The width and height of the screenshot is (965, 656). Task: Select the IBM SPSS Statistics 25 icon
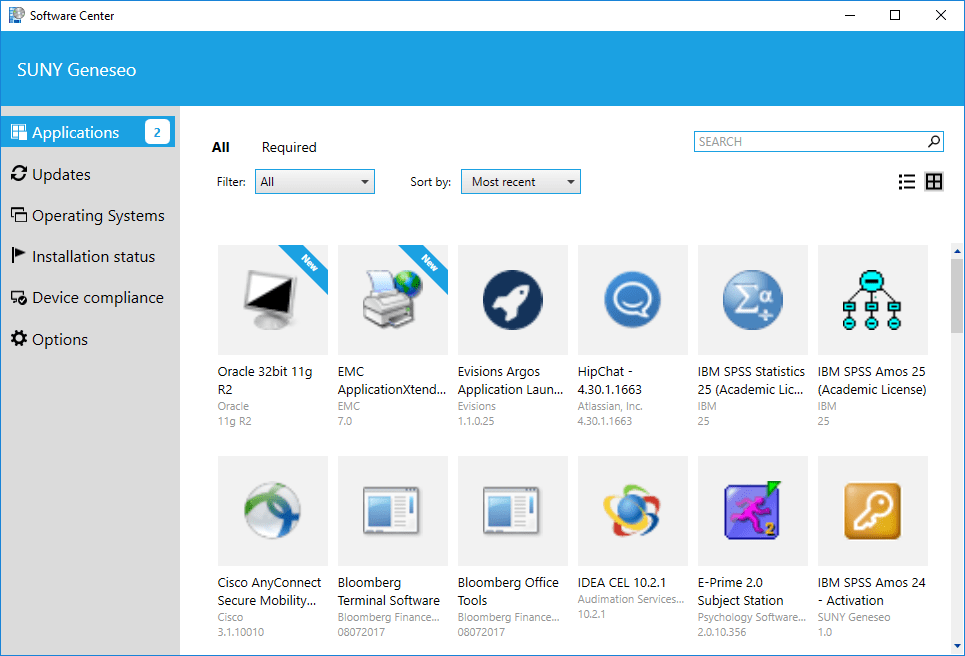coord(753,300)
